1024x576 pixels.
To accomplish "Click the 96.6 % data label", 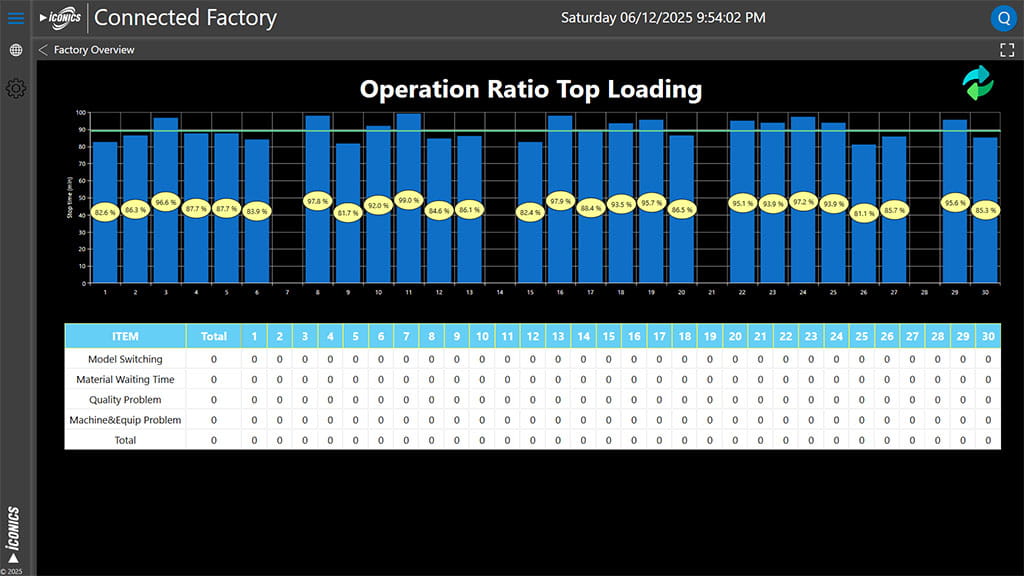I will 165,202.
